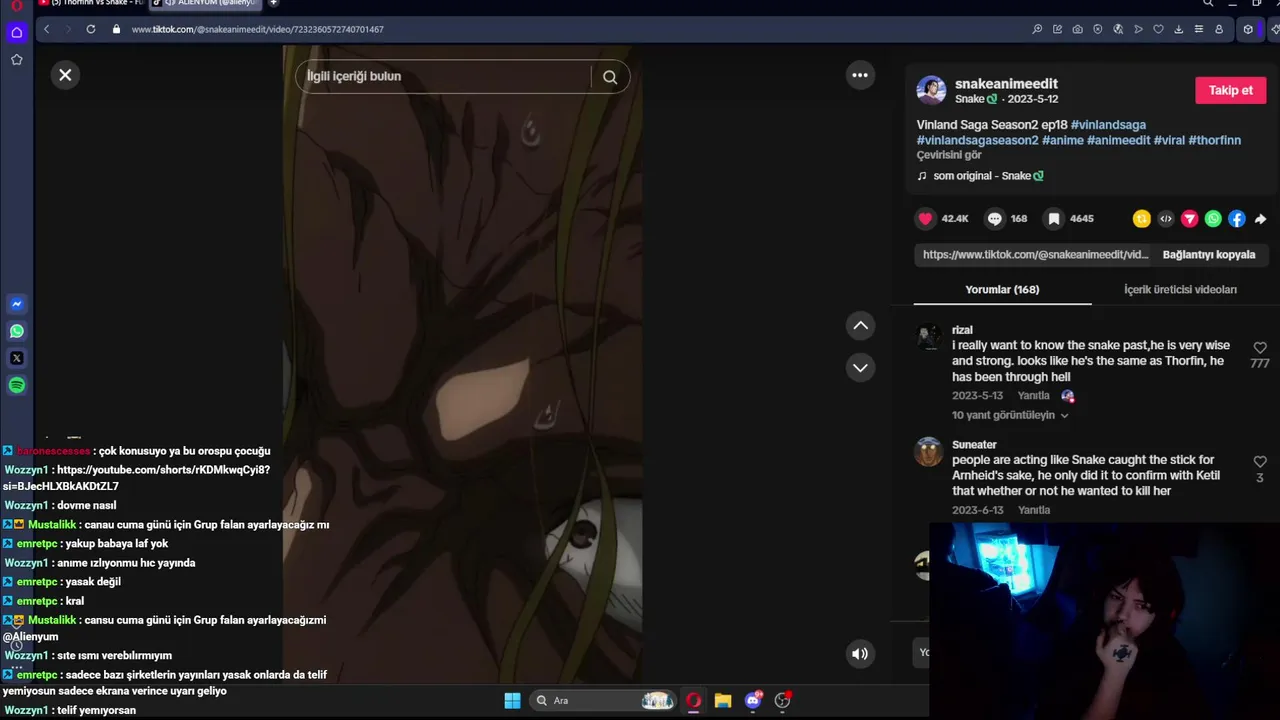Open X (Twitter) in the Opera sidebar

[x=17, y=358]
